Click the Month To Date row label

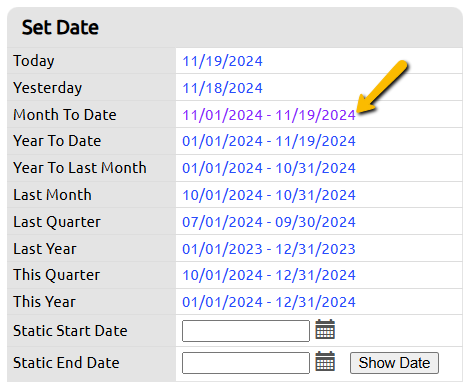(65, 115)
